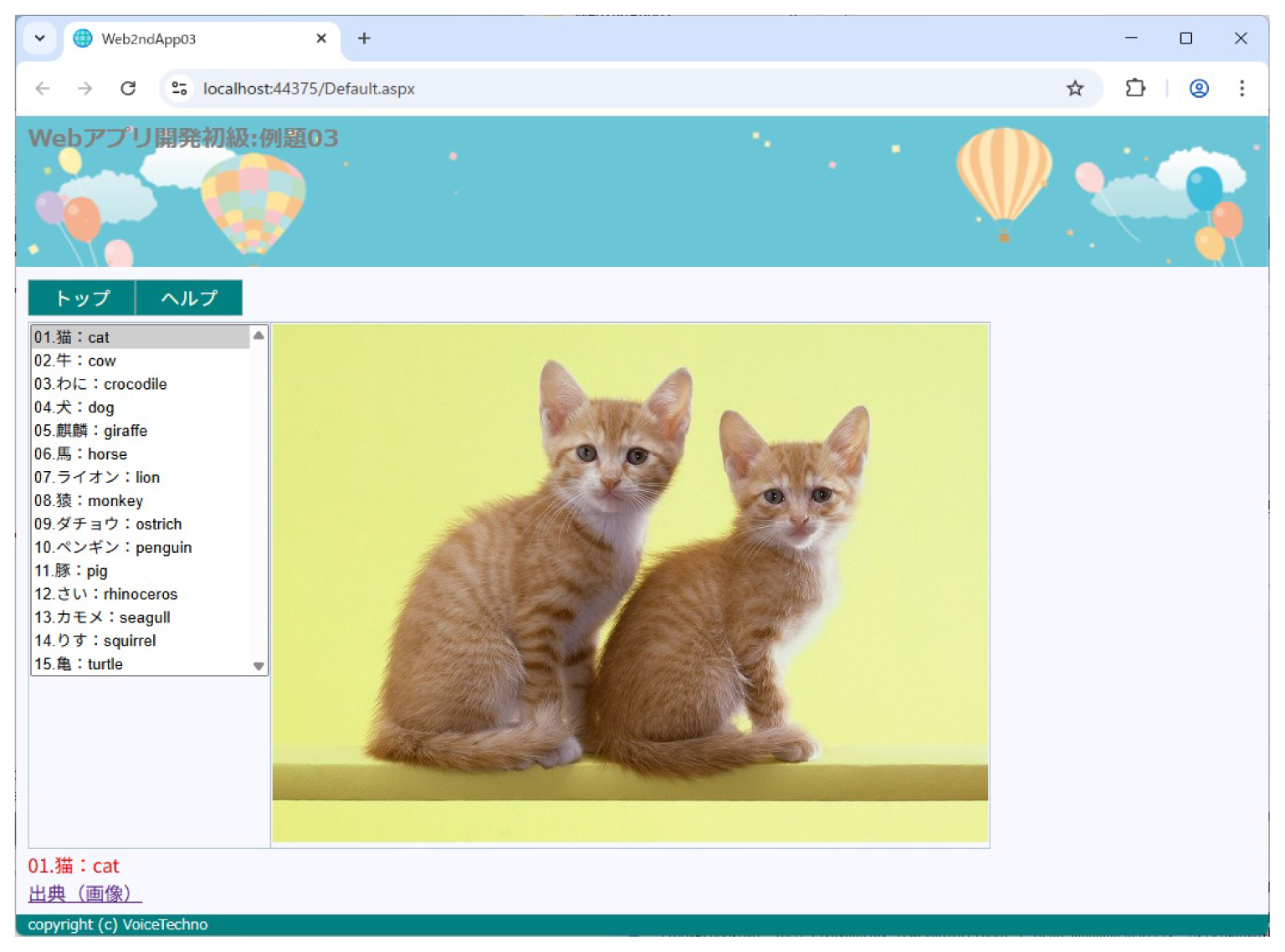This screenshot has width=1285, height=952.
Task: Click the browser back arrow icon
Action: pos(43,88)
